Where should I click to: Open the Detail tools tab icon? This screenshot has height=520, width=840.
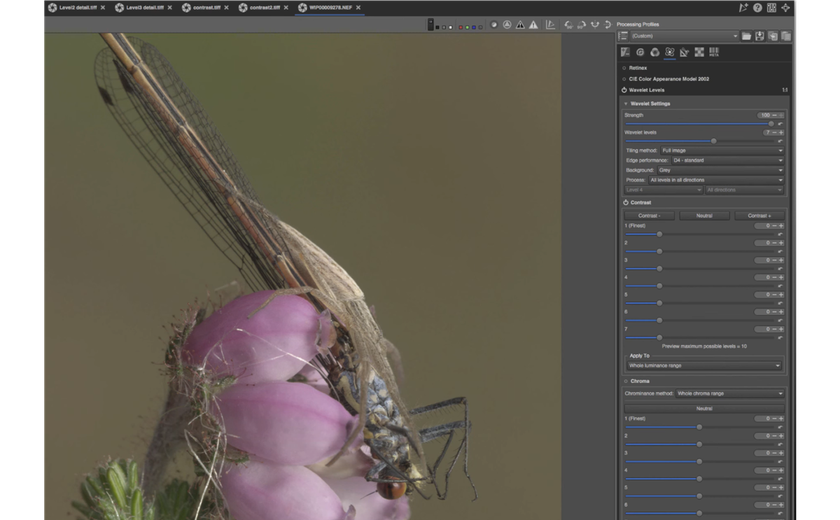coord(640,52)
